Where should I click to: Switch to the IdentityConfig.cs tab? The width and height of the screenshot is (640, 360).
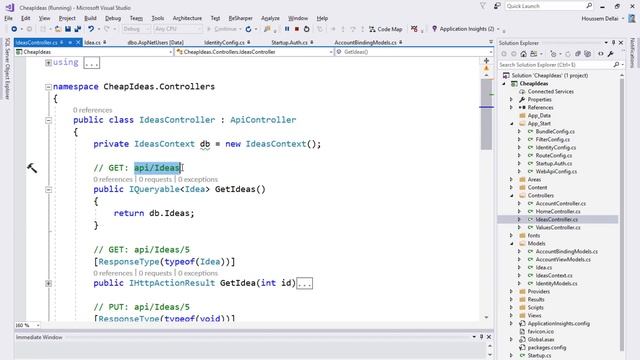point(224,42)
